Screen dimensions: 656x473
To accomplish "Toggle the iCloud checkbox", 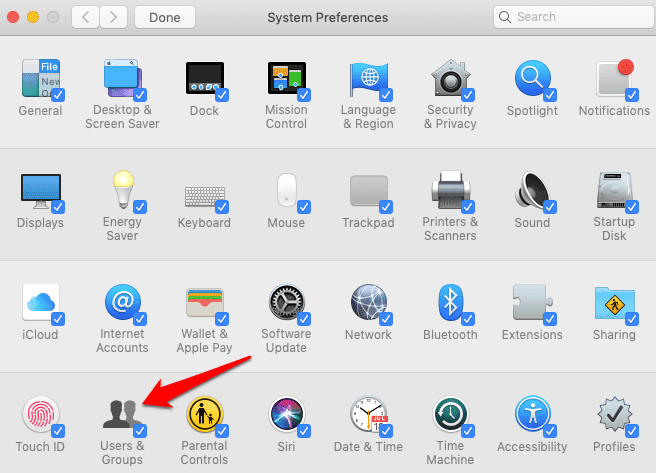I will click(58, 319).
